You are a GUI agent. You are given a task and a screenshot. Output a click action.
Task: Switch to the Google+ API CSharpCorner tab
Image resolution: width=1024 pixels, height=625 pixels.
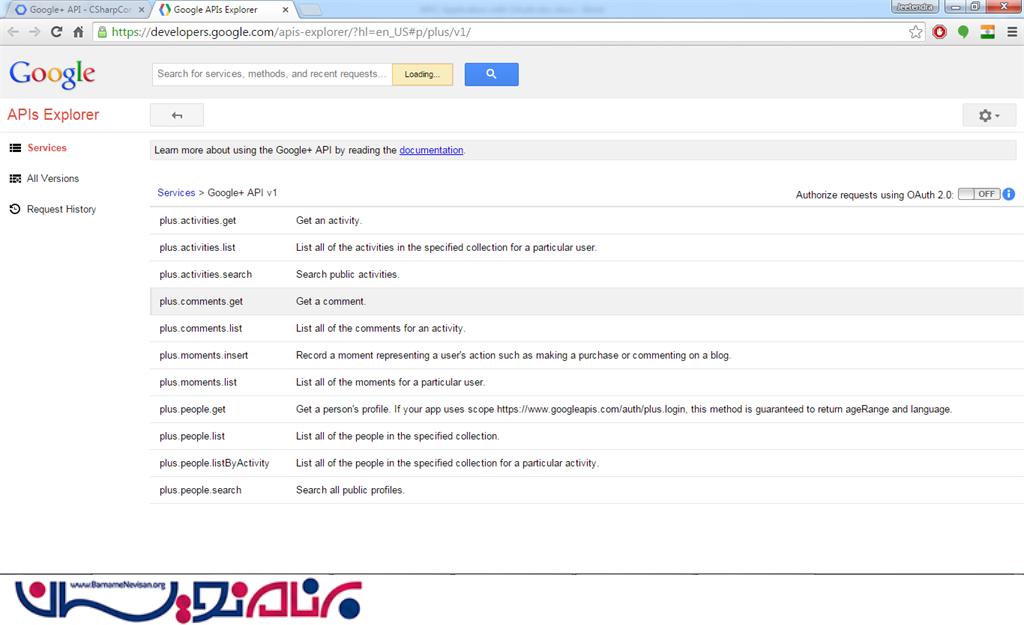click(79, 10)
